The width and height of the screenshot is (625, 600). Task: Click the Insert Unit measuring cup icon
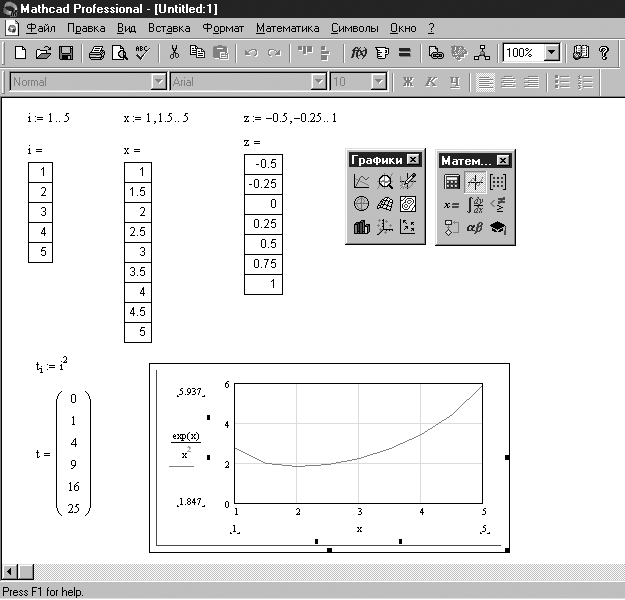(382, 53)
